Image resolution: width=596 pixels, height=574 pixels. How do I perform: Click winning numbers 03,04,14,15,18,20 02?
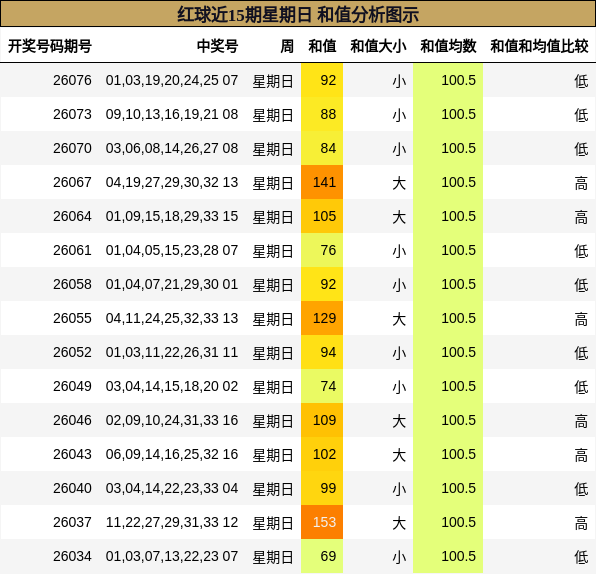[172, 386]
